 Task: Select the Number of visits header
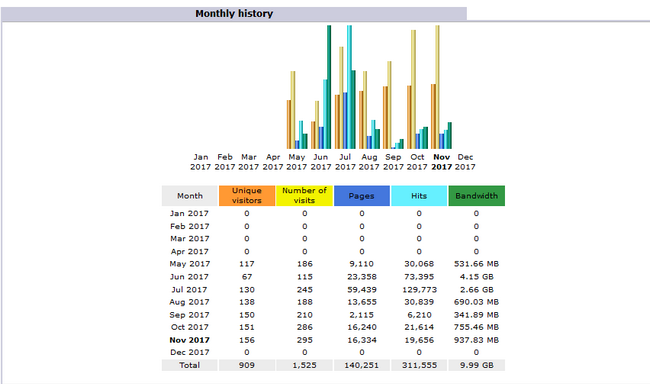304,196
